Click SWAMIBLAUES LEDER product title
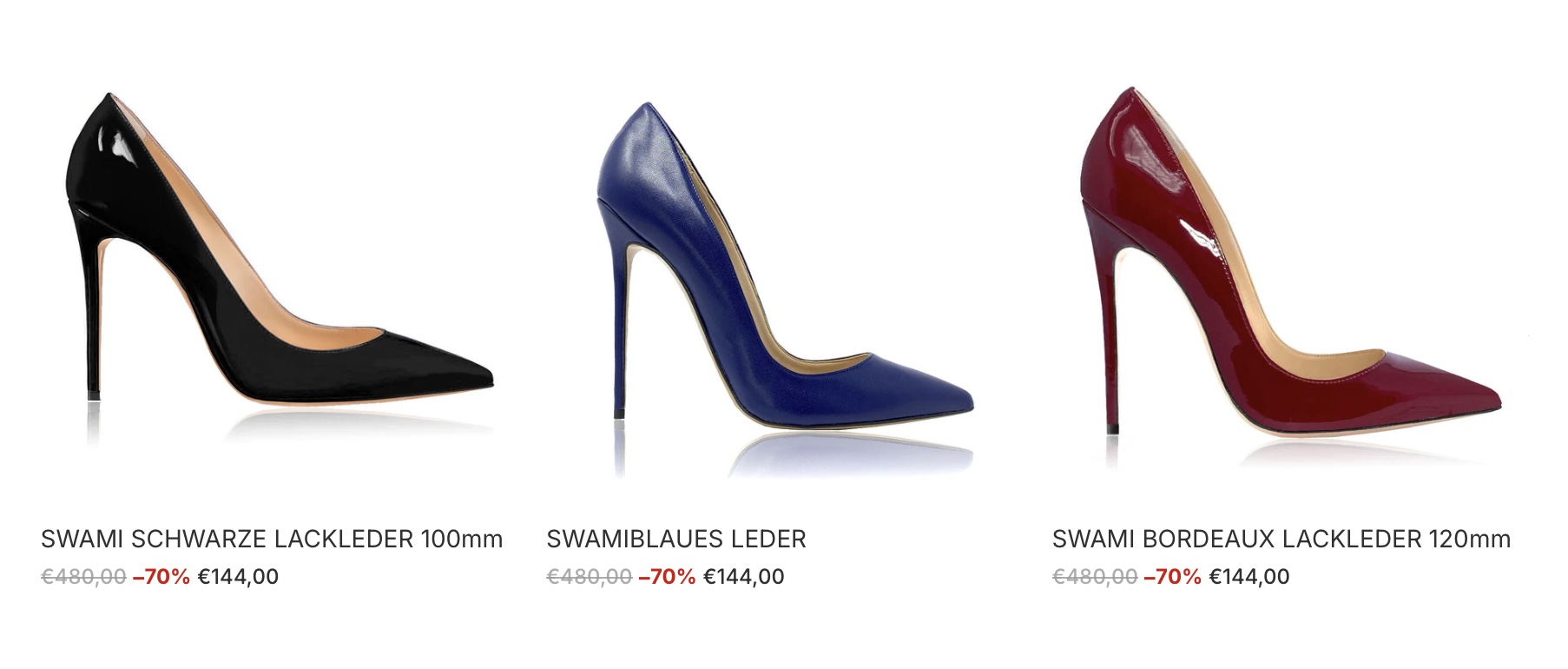 [676, 539]
